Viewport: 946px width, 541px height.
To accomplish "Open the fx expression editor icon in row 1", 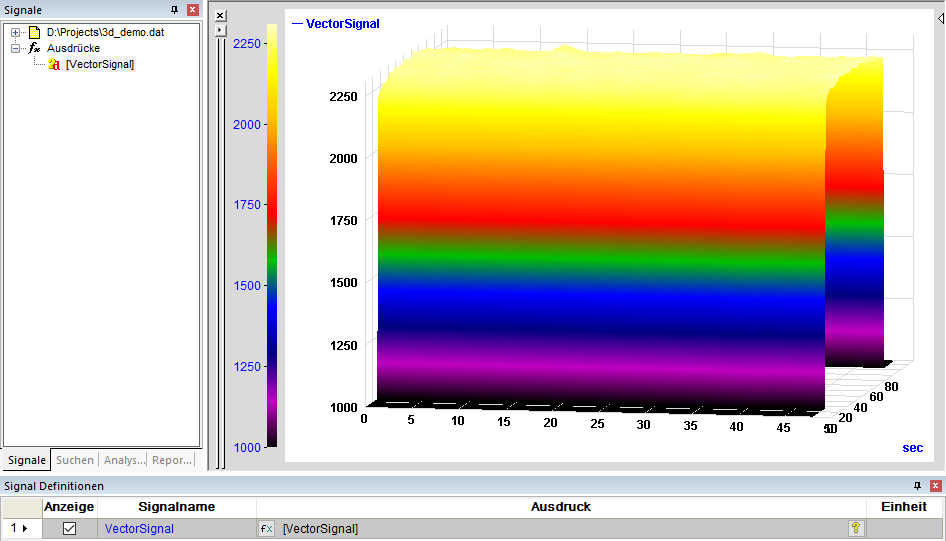I will 266,529.
